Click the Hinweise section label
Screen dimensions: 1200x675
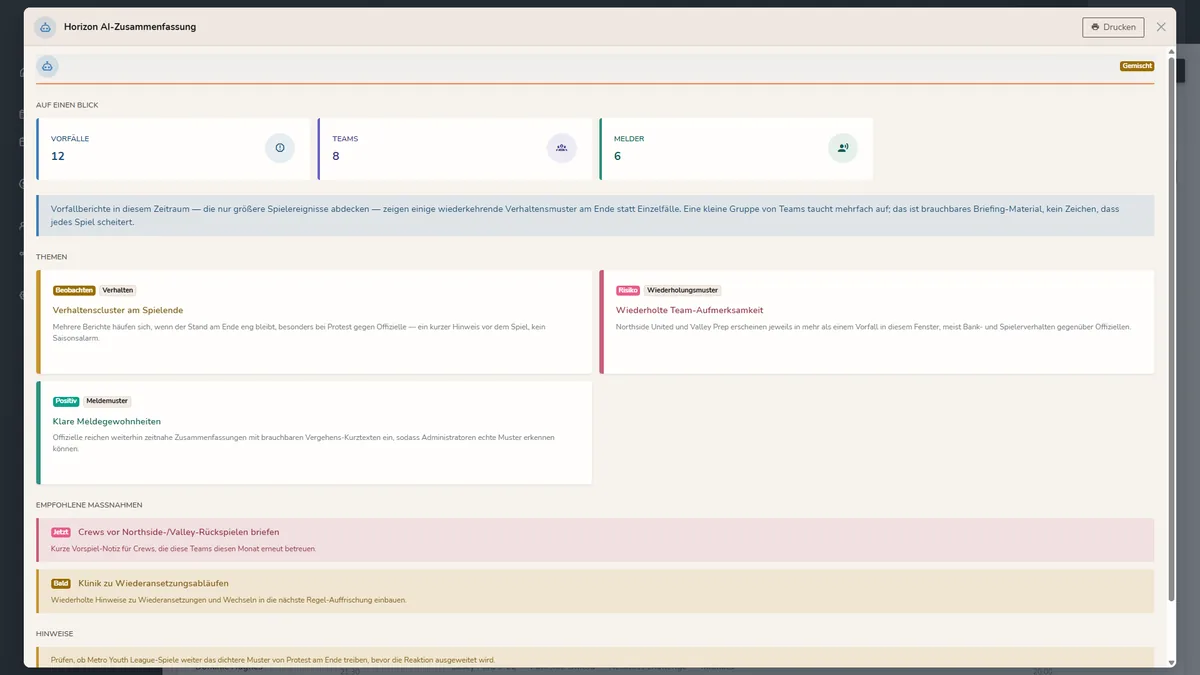point(54,633)
